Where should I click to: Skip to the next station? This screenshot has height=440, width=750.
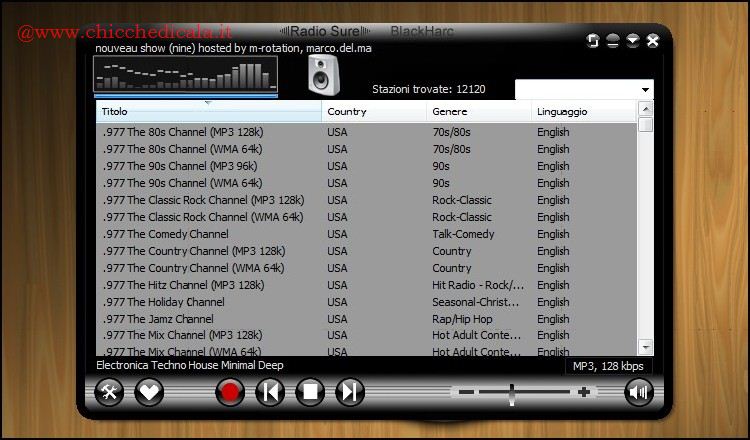point(349,392)
